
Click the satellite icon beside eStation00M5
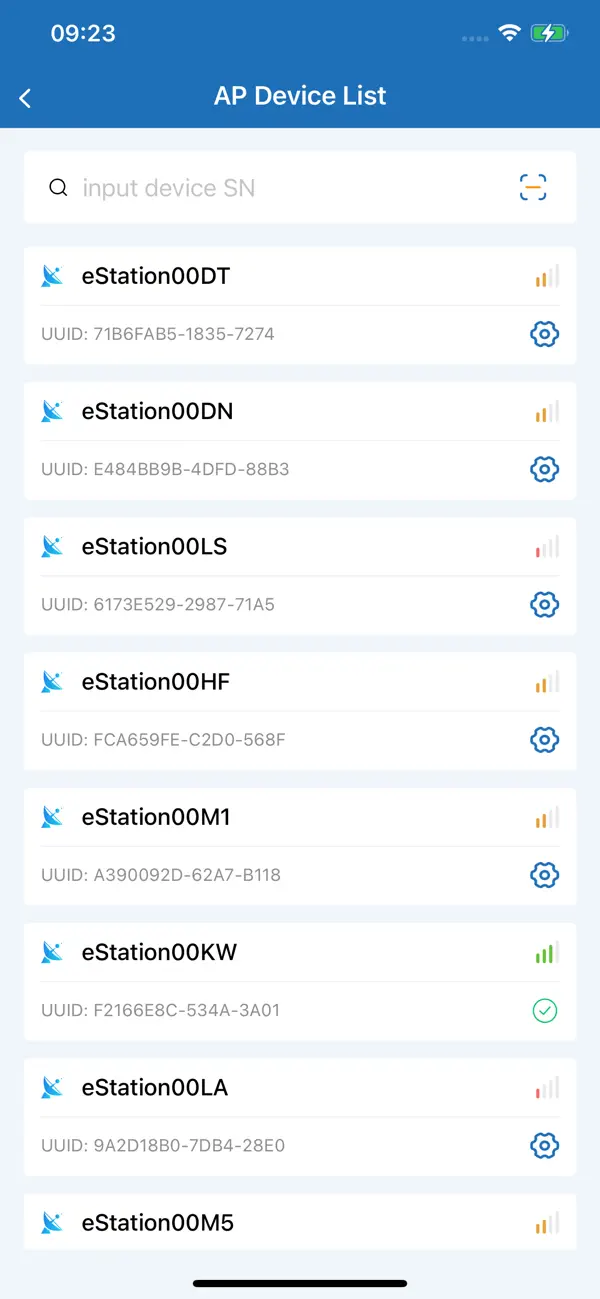[x=52, y=1223]
